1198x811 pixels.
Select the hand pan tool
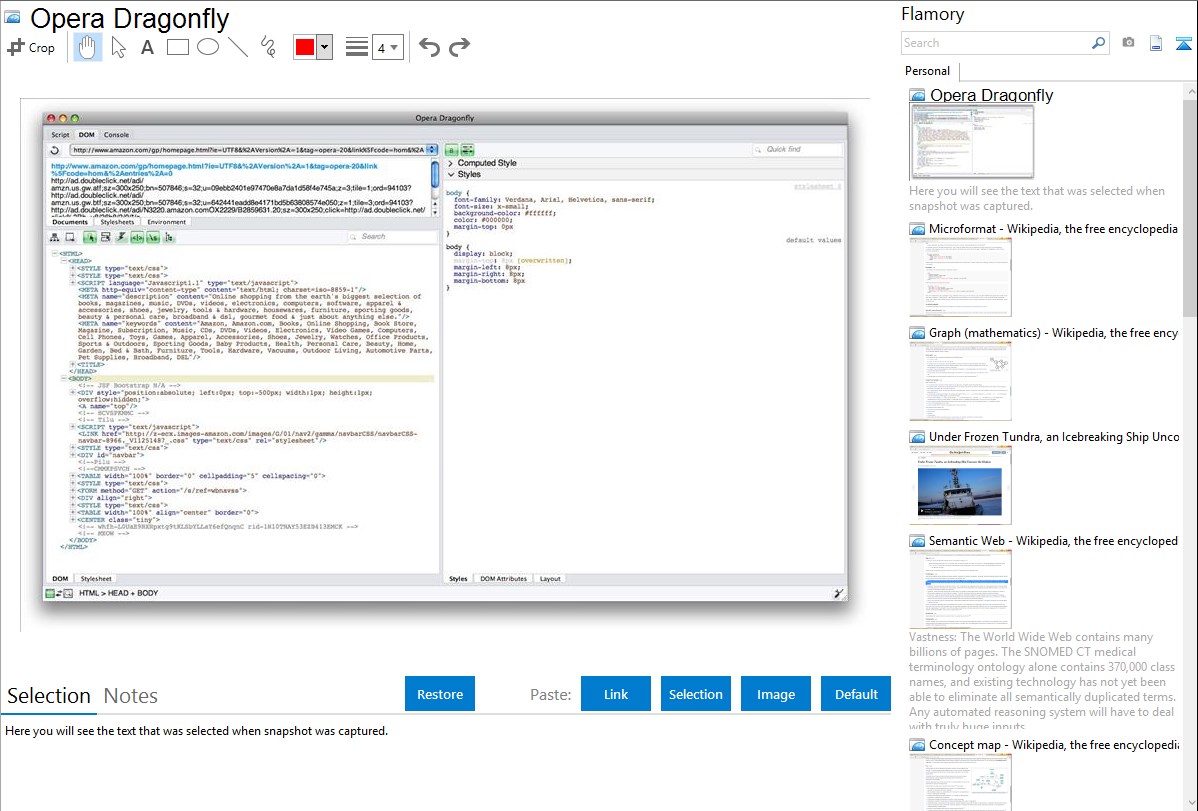click(87, 47)
